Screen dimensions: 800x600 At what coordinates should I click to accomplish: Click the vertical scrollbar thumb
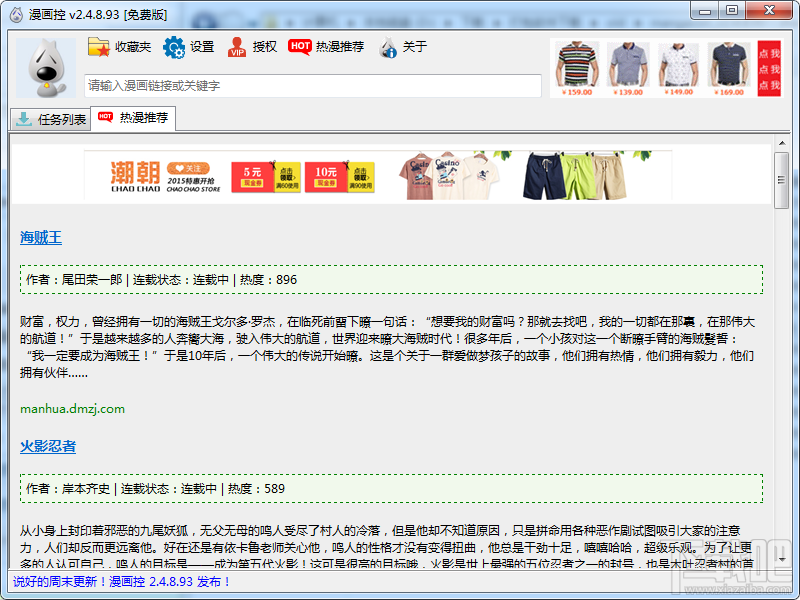pos(782,180)
